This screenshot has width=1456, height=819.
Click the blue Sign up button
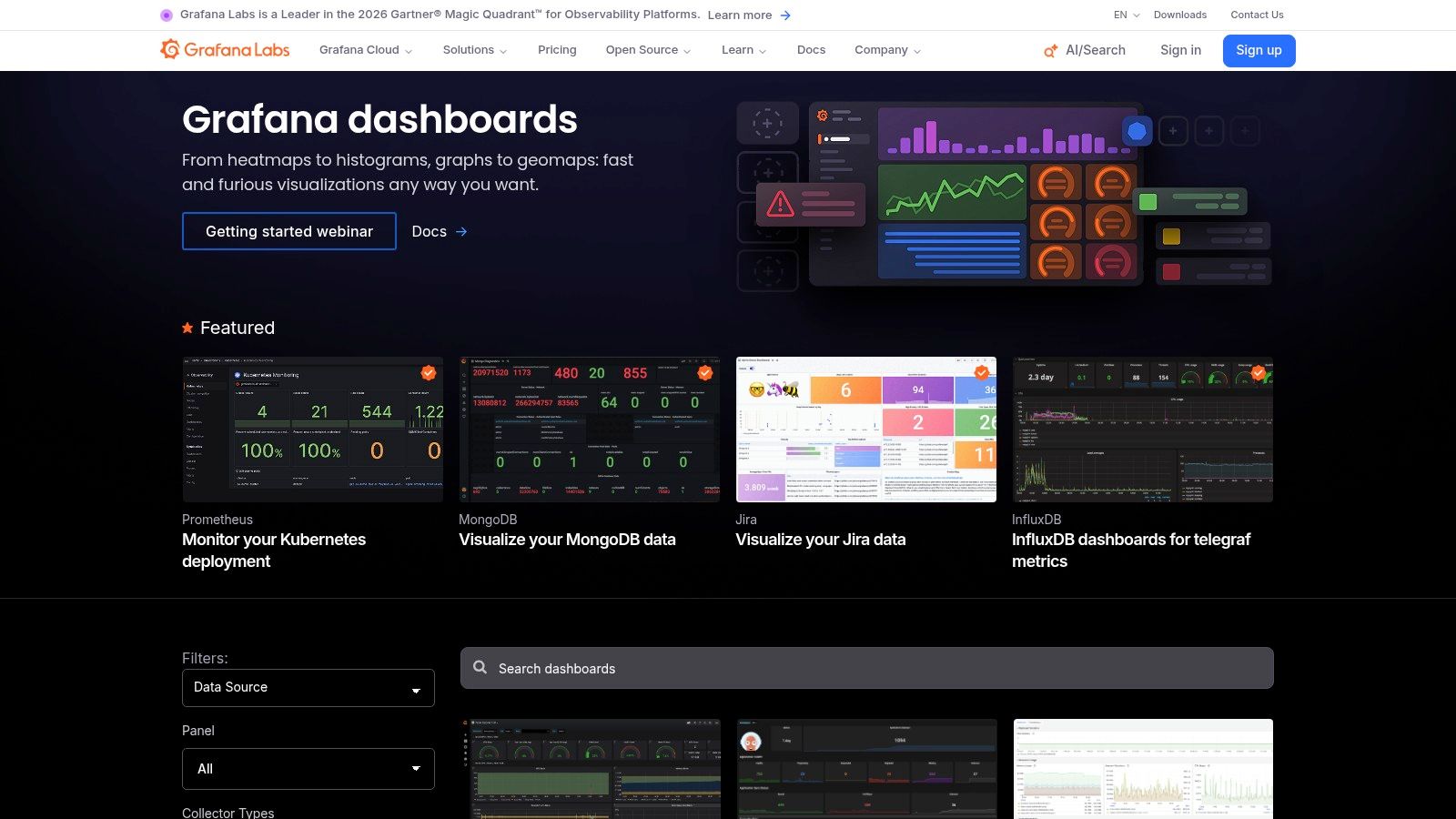pos(1259,50)
